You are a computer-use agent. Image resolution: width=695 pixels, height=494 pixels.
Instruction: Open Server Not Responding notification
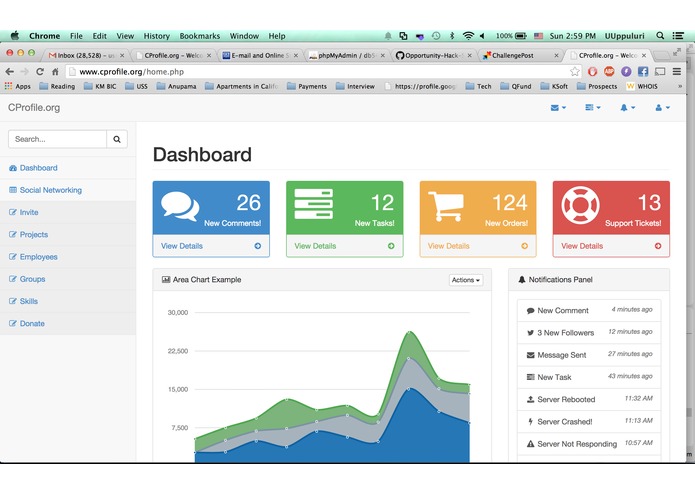(589, 443)
